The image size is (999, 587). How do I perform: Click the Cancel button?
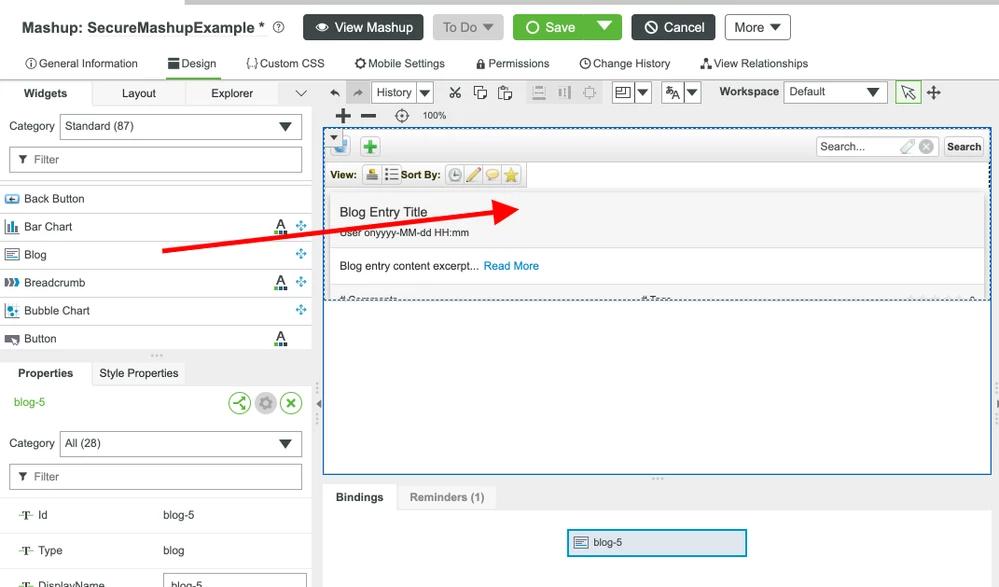coord(673,27)
